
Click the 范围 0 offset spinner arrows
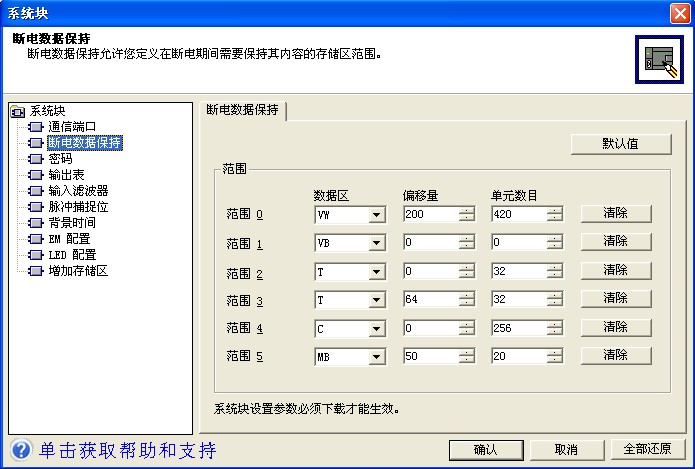coord(467,214)
